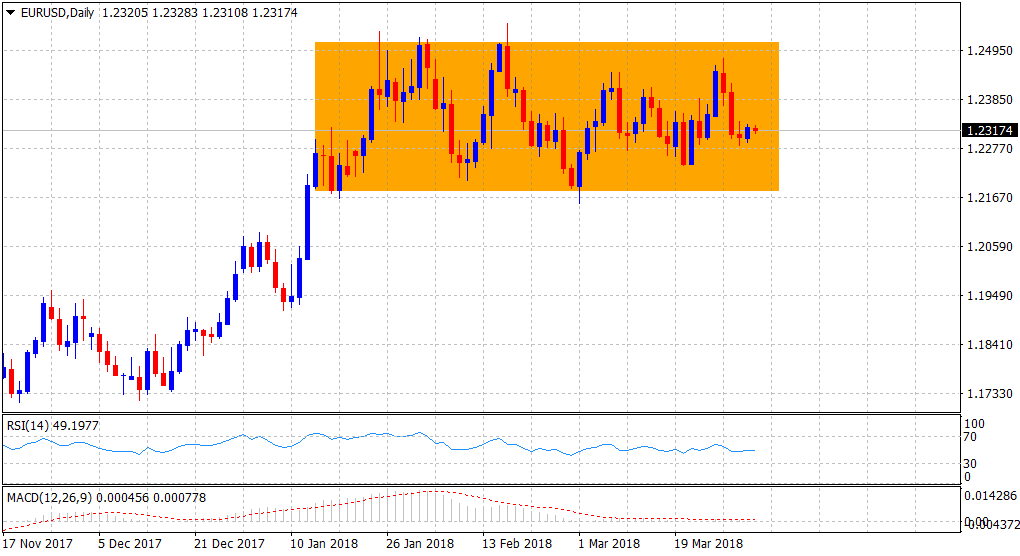1020x556 pixels.
Task: Click the 1.21670 price axis label
Action: point(989,198)
